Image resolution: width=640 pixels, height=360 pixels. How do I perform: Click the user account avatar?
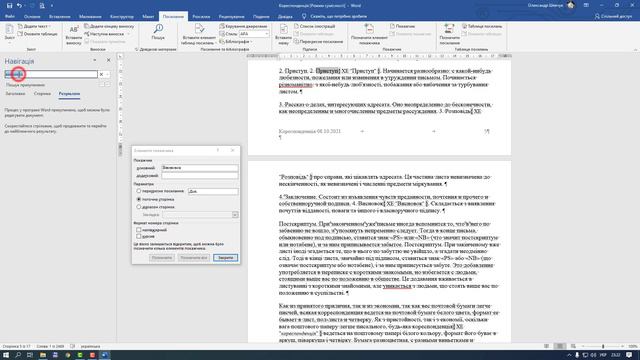pos(571,5)
